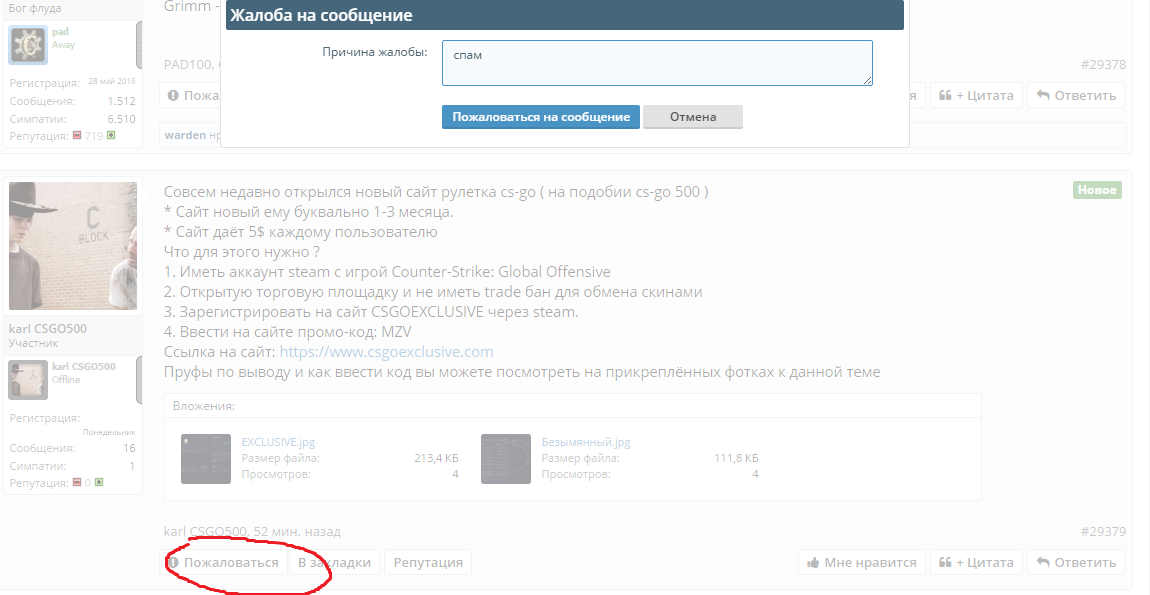Screen dimensions: 1150x595
Task: Click '52 мин. назад' timestamp
Action: [x=297, y=532]
